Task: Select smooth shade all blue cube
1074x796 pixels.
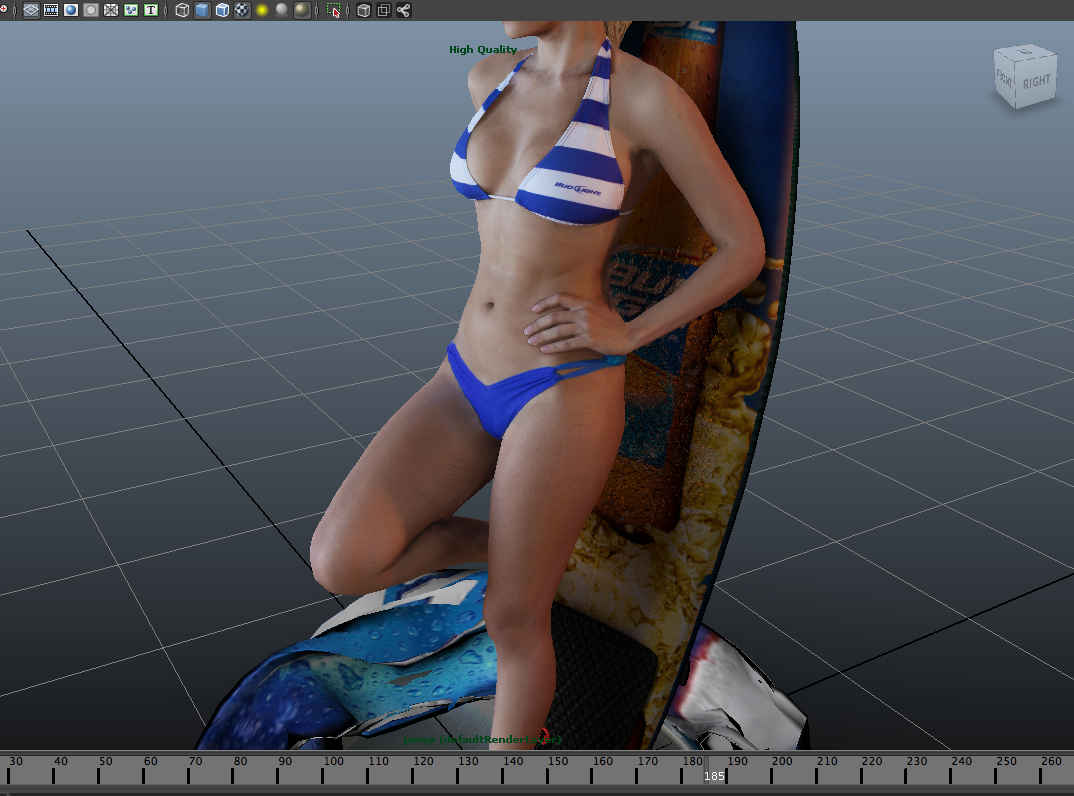Action: [202, 10]
